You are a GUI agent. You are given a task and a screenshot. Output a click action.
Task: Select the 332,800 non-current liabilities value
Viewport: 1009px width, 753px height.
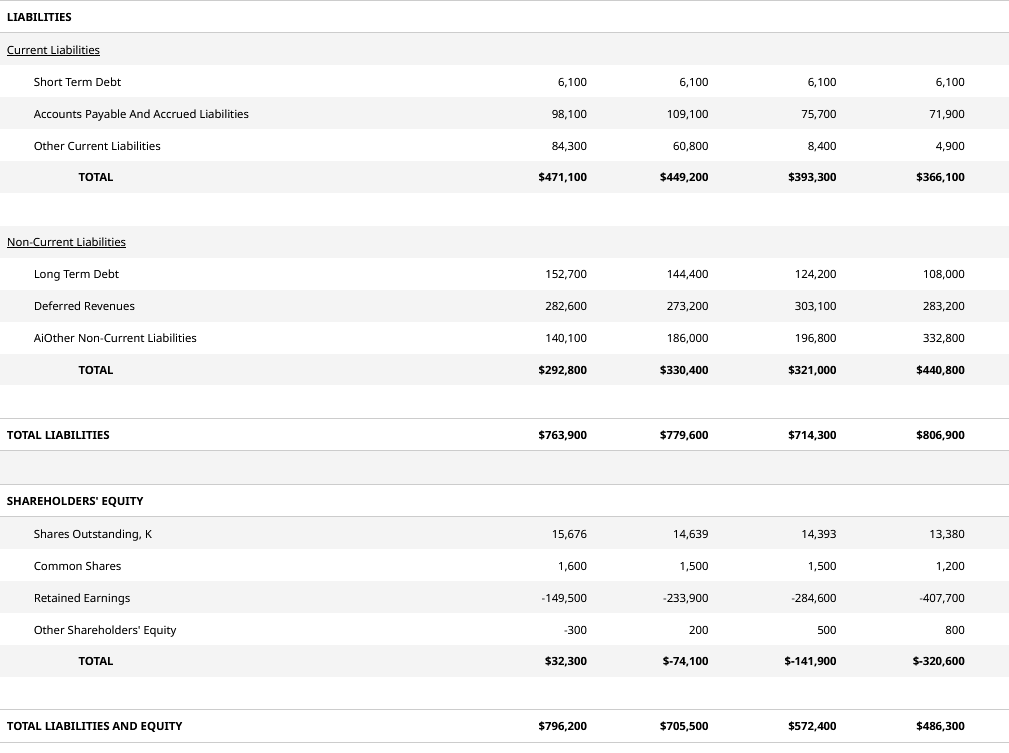click(946, 338)
